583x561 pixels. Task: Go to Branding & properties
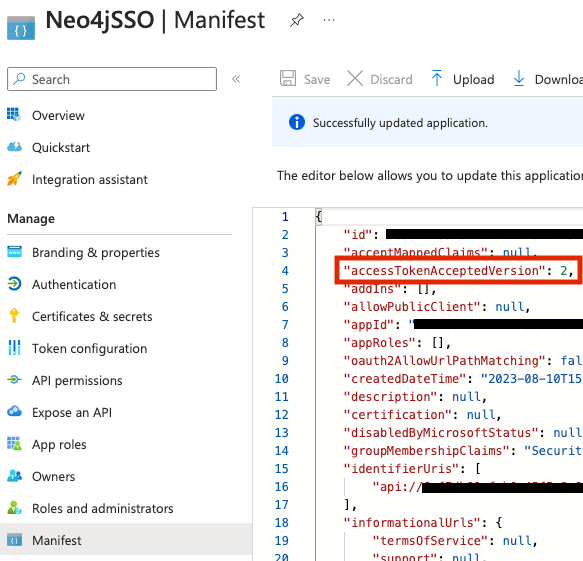[x=96, y=252]
